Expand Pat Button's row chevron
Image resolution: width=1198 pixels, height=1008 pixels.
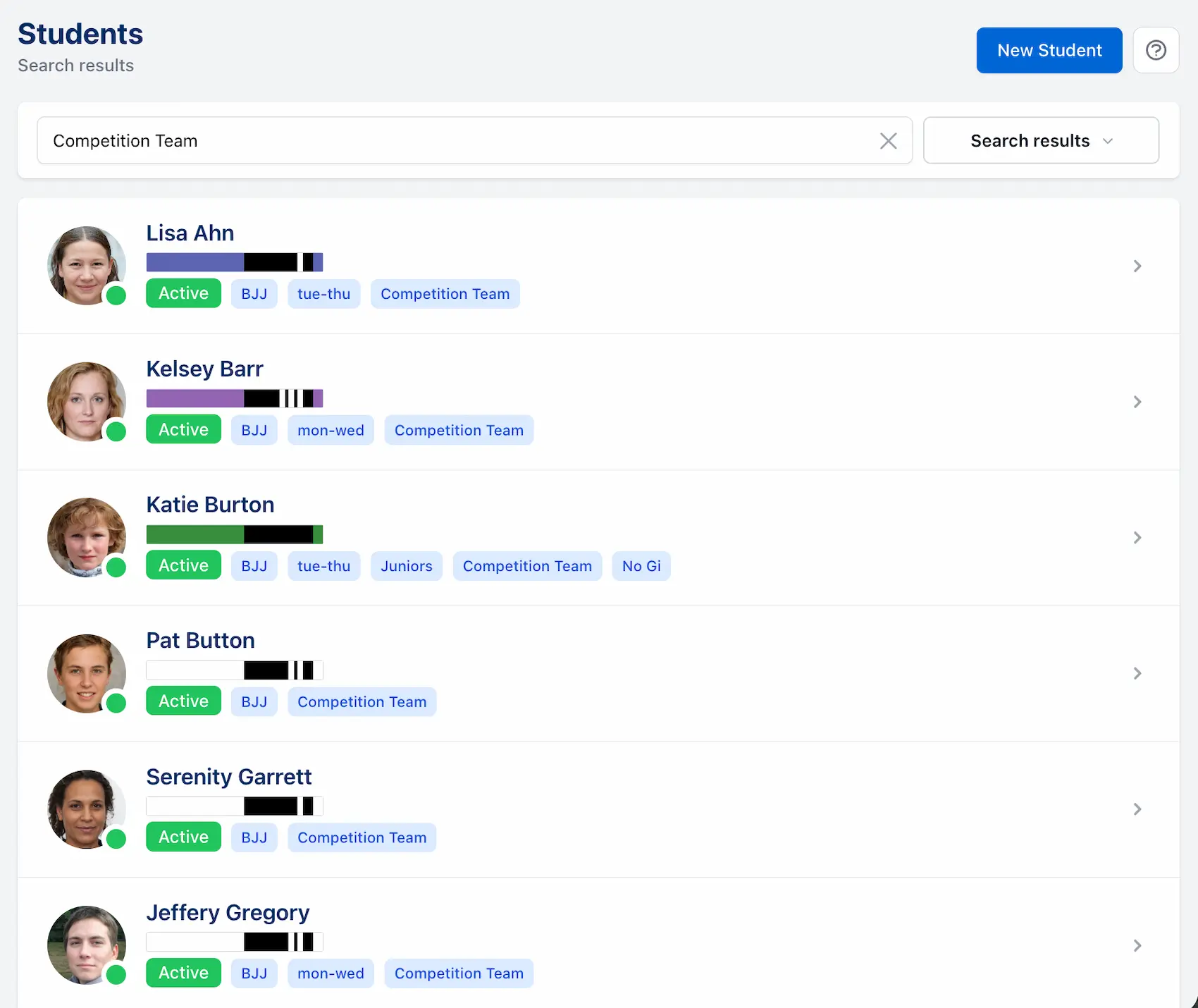point(1137,673)
